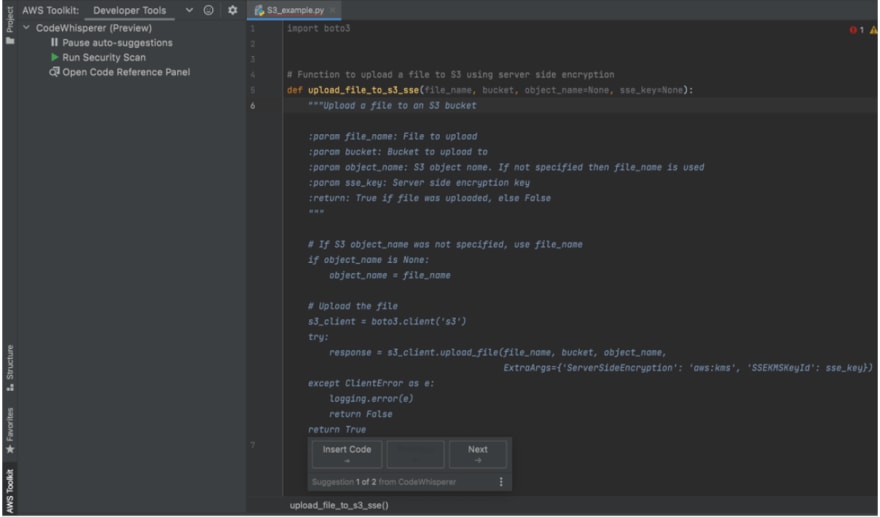
Task: Open the Favorites tool window tab
Action: (10, 431)
